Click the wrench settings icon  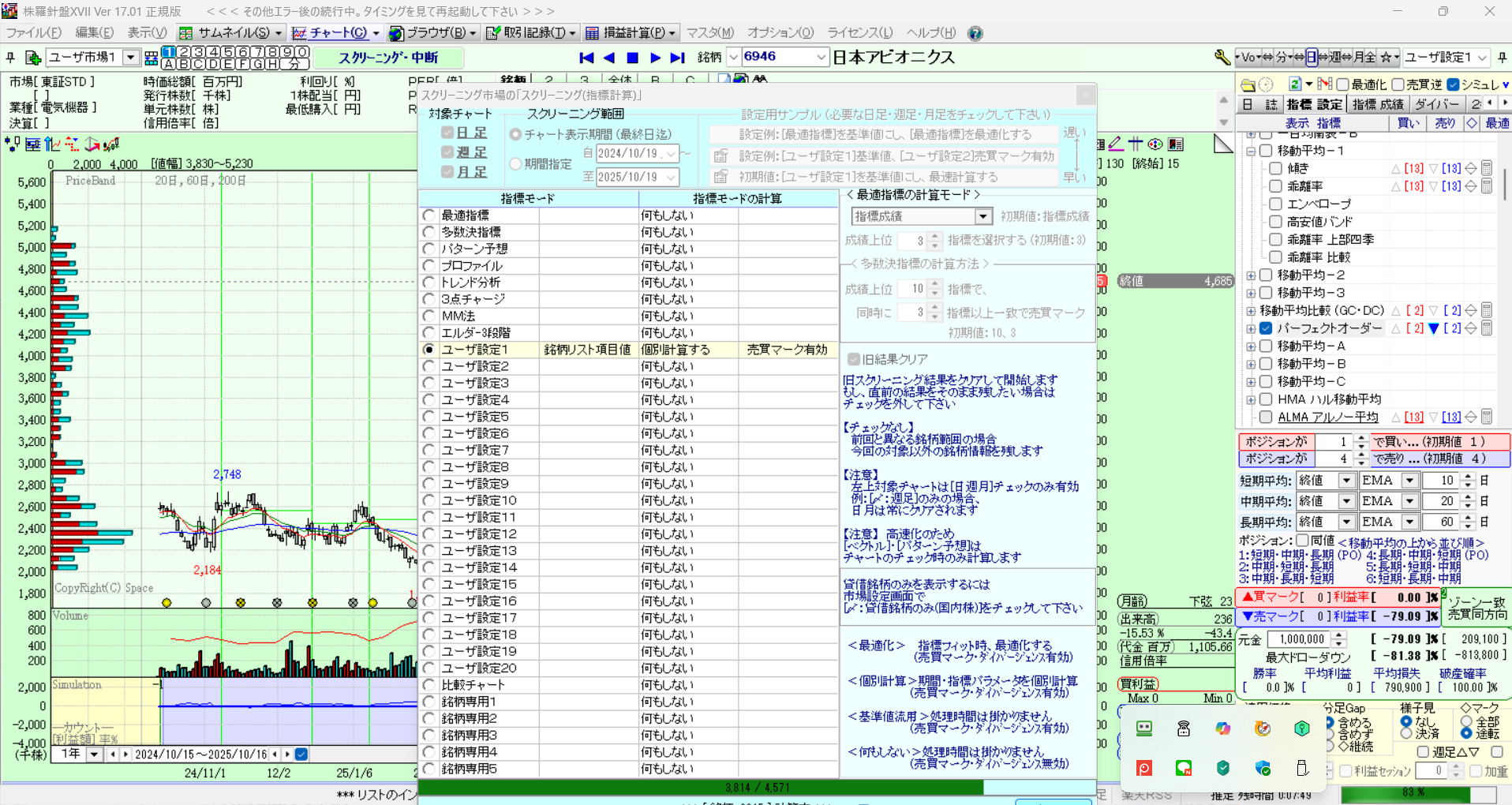pos(1222,57)
